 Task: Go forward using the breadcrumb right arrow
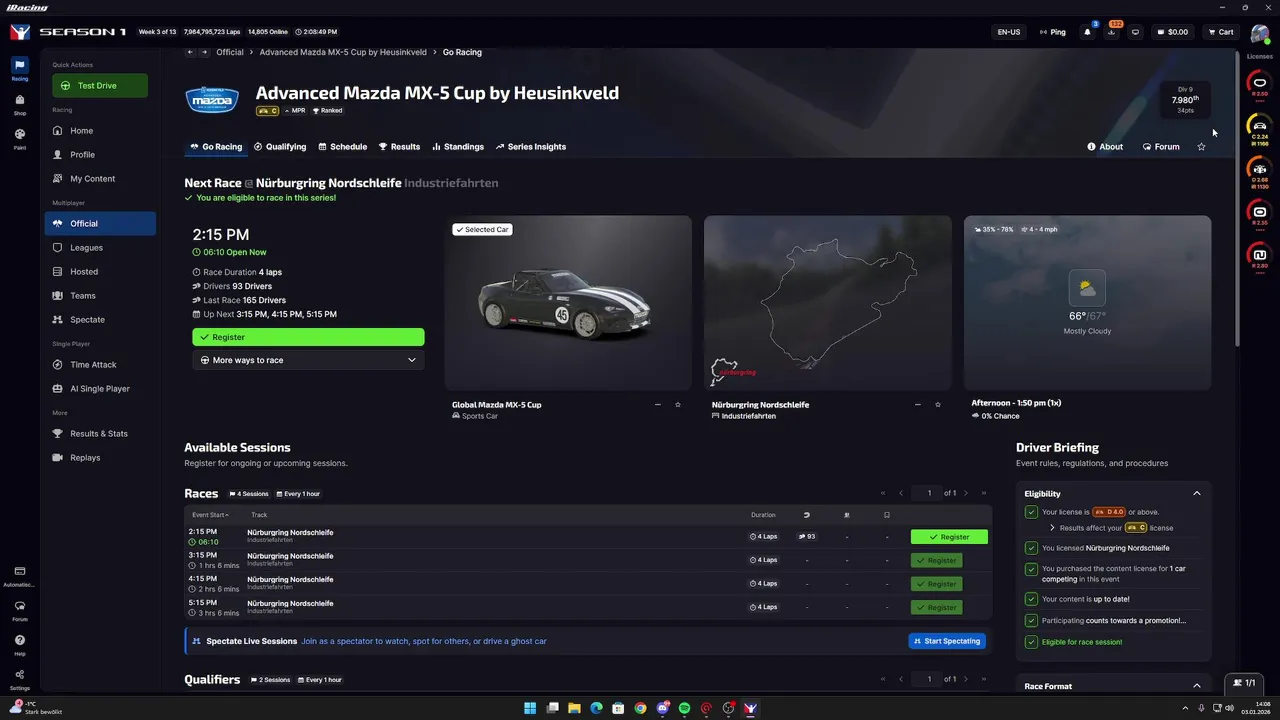(x=204, y=52)
